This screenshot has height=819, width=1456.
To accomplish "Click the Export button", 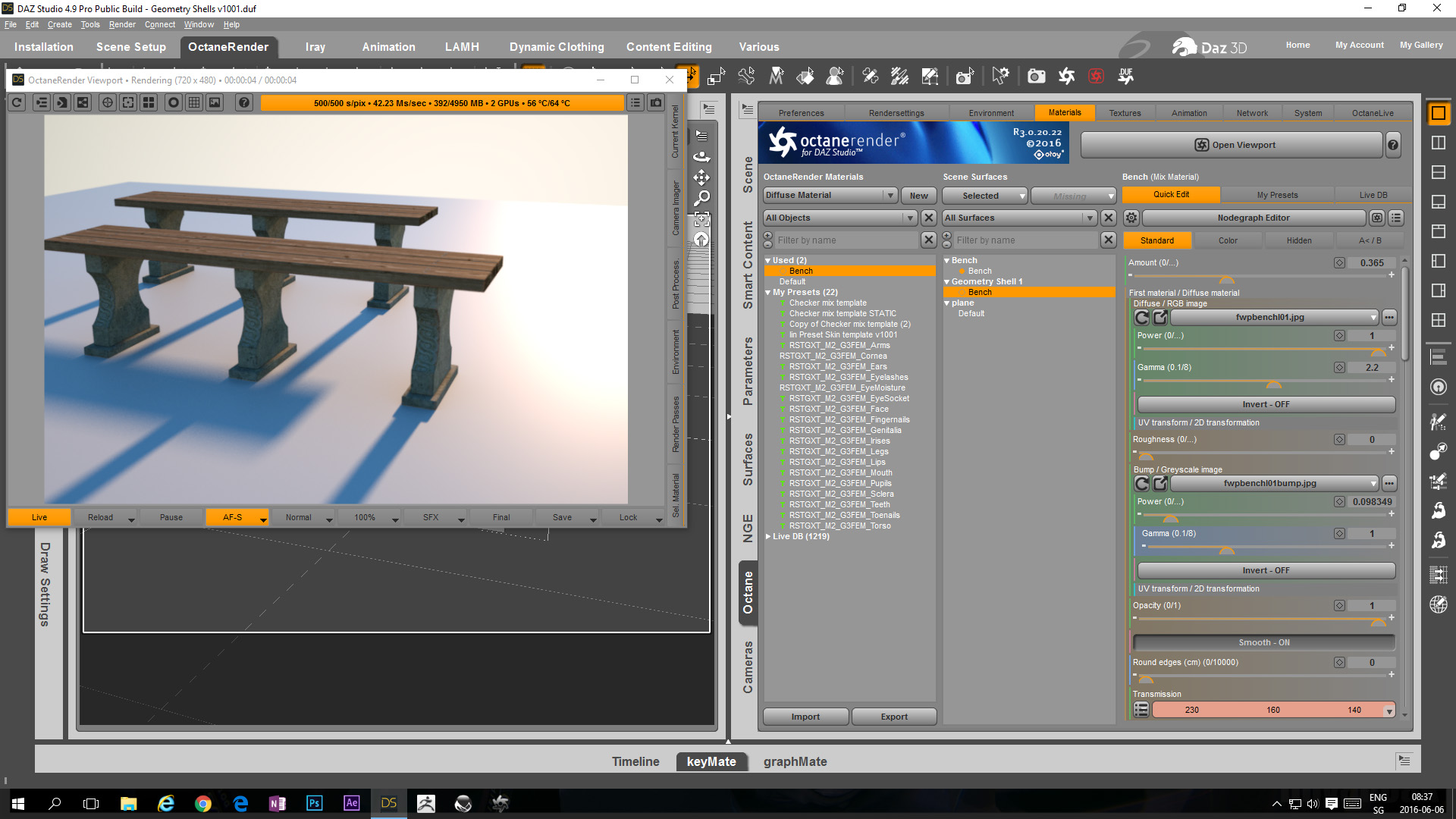I will click(894, 717).
